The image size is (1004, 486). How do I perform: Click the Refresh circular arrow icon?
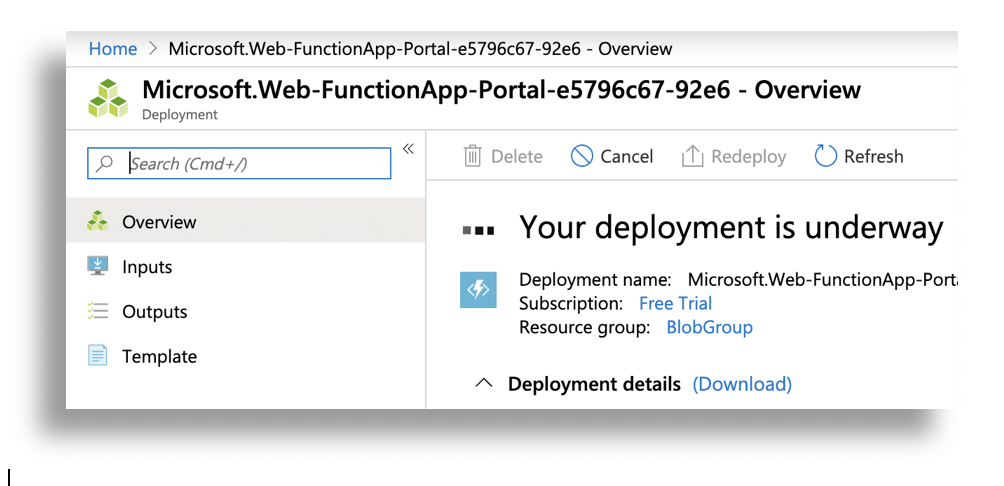(825, 156)
